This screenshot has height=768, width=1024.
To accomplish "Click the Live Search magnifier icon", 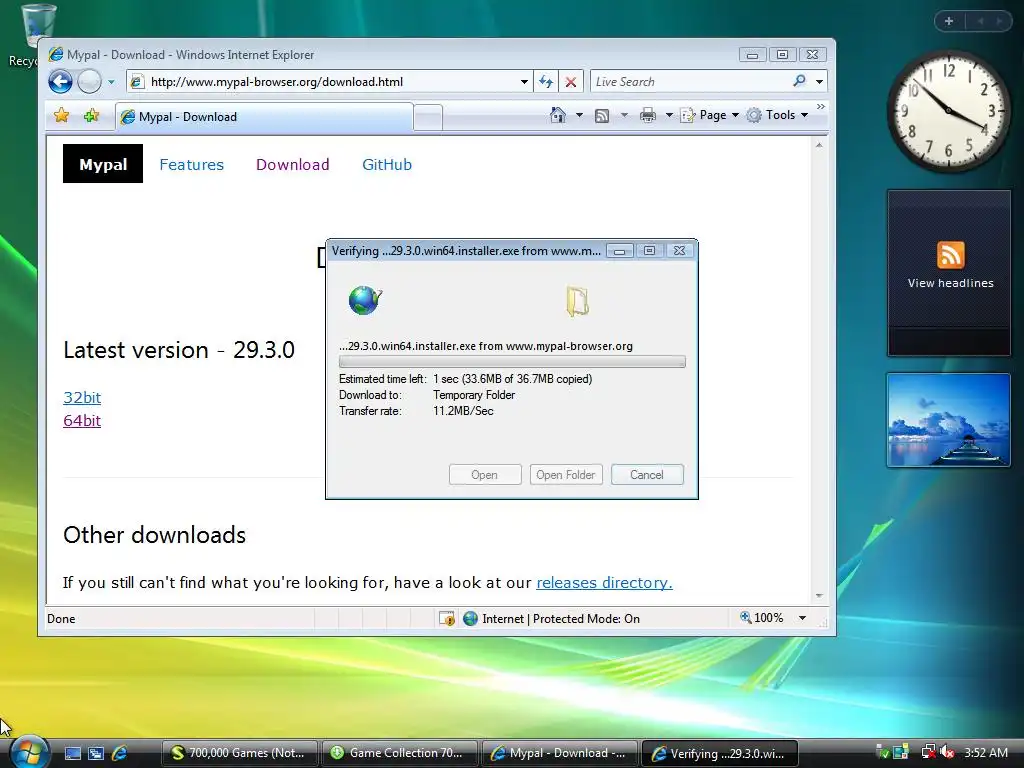I will tap(799, 81).
